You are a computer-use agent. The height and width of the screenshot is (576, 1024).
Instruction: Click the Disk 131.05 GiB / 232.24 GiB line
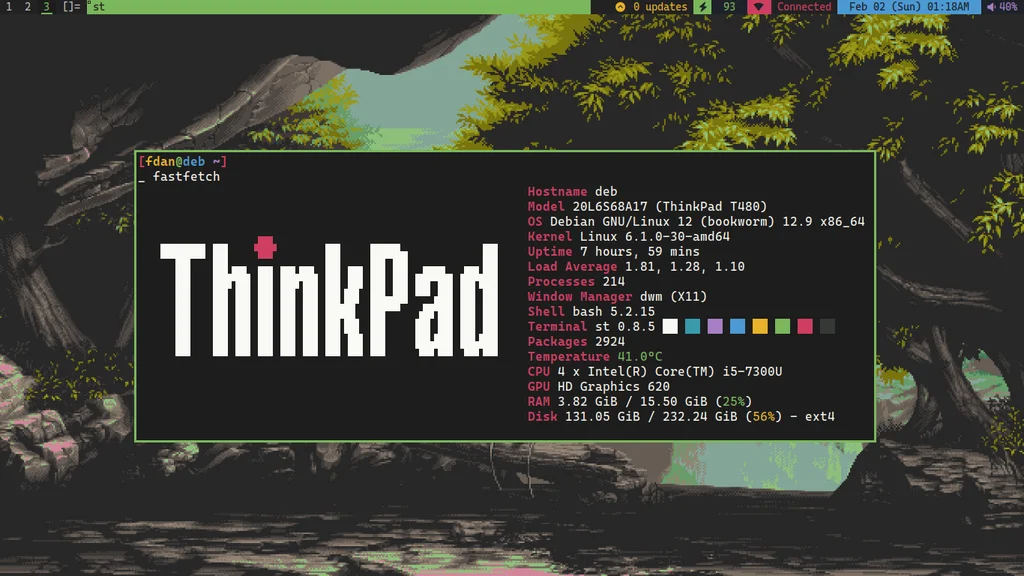[681, 417]
